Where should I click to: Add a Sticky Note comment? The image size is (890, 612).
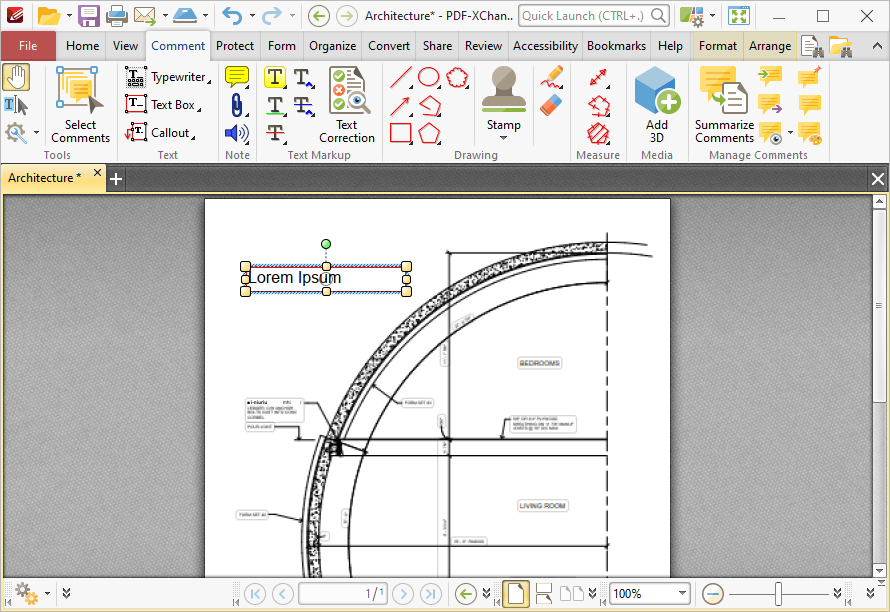point(237,77)
